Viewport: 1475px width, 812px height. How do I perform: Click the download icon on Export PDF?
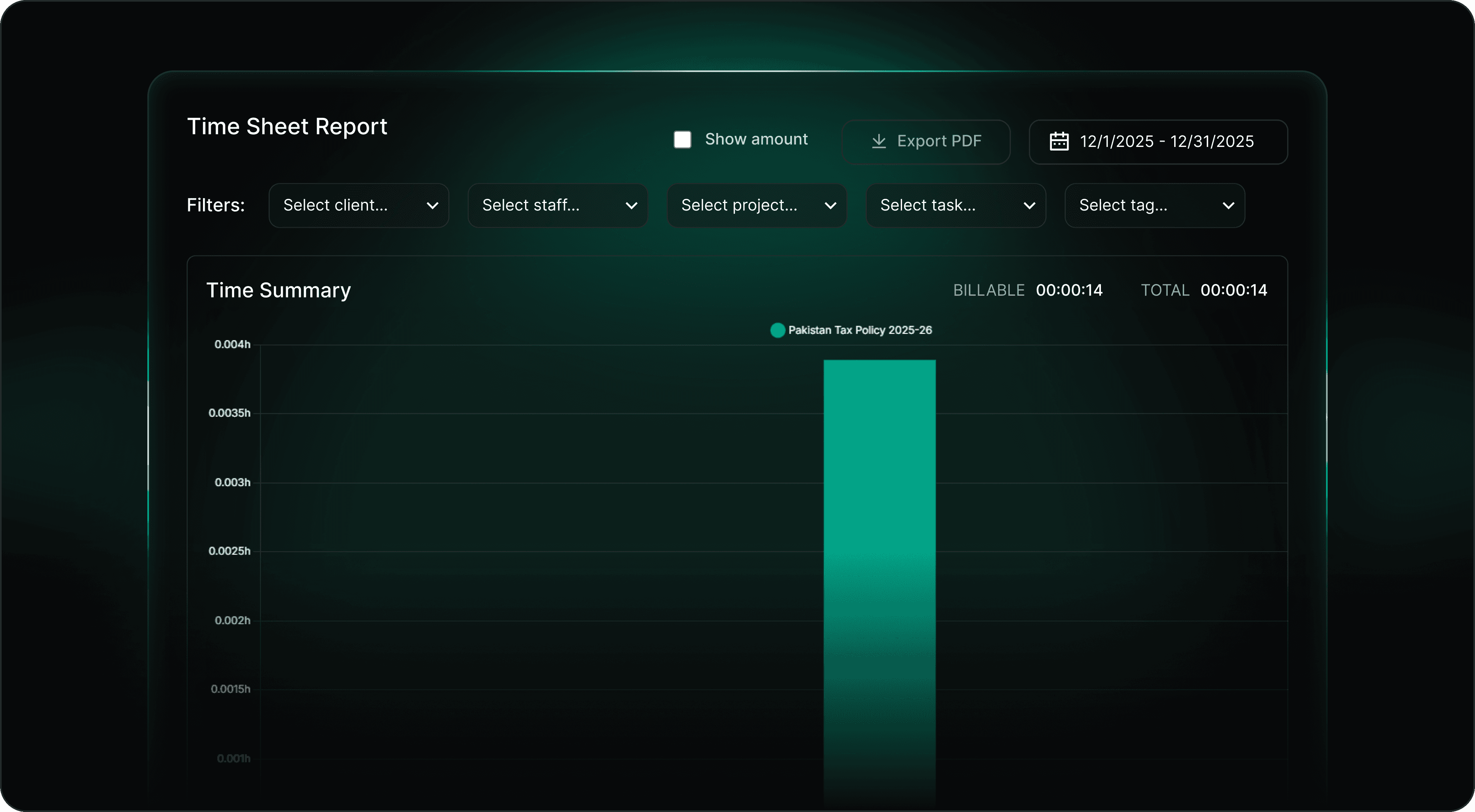tap(878, 142)
